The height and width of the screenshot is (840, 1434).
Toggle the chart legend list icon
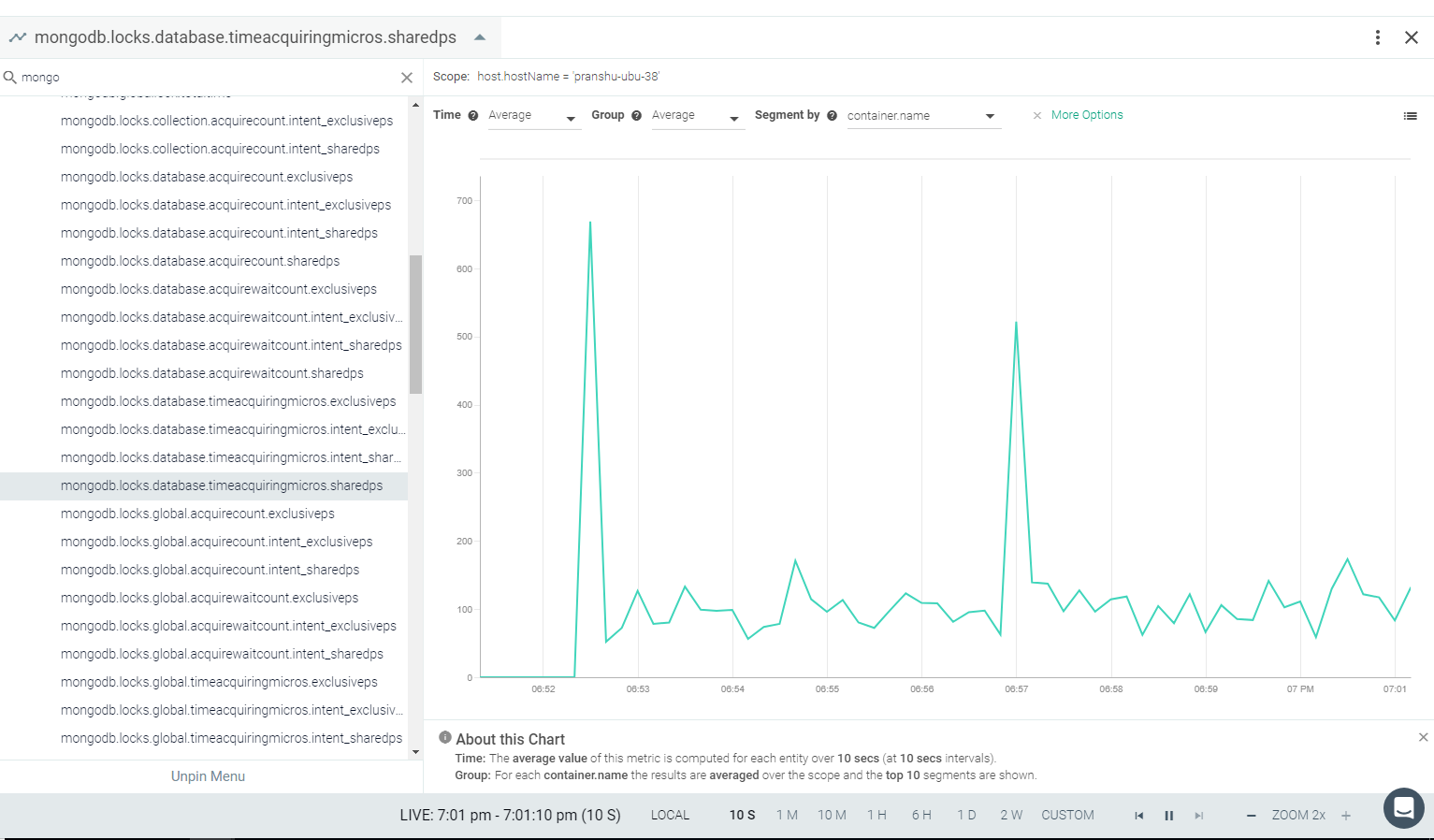tap(1410, 116)
